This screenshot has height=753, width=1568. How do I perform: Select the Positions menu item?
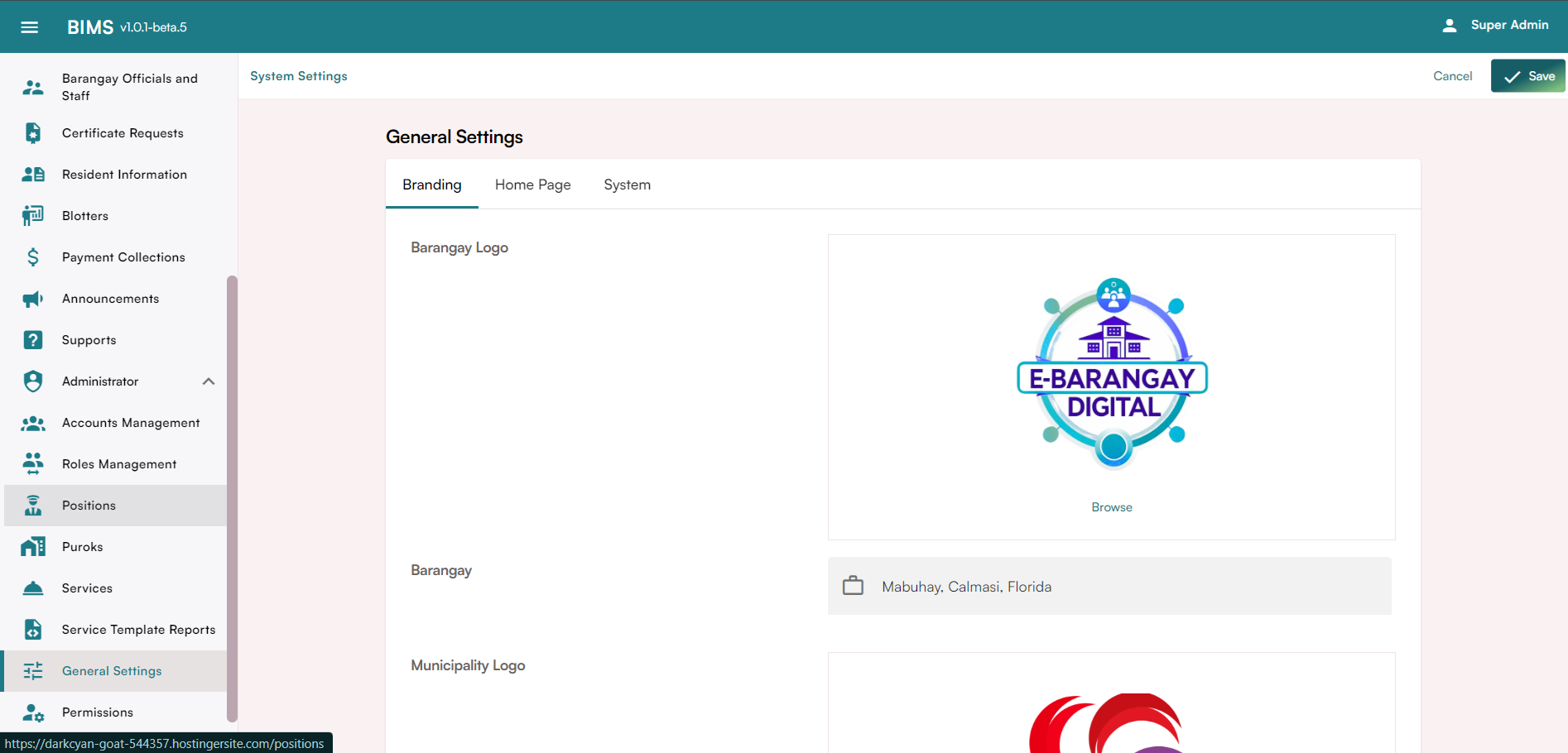[x=115, y=506]
